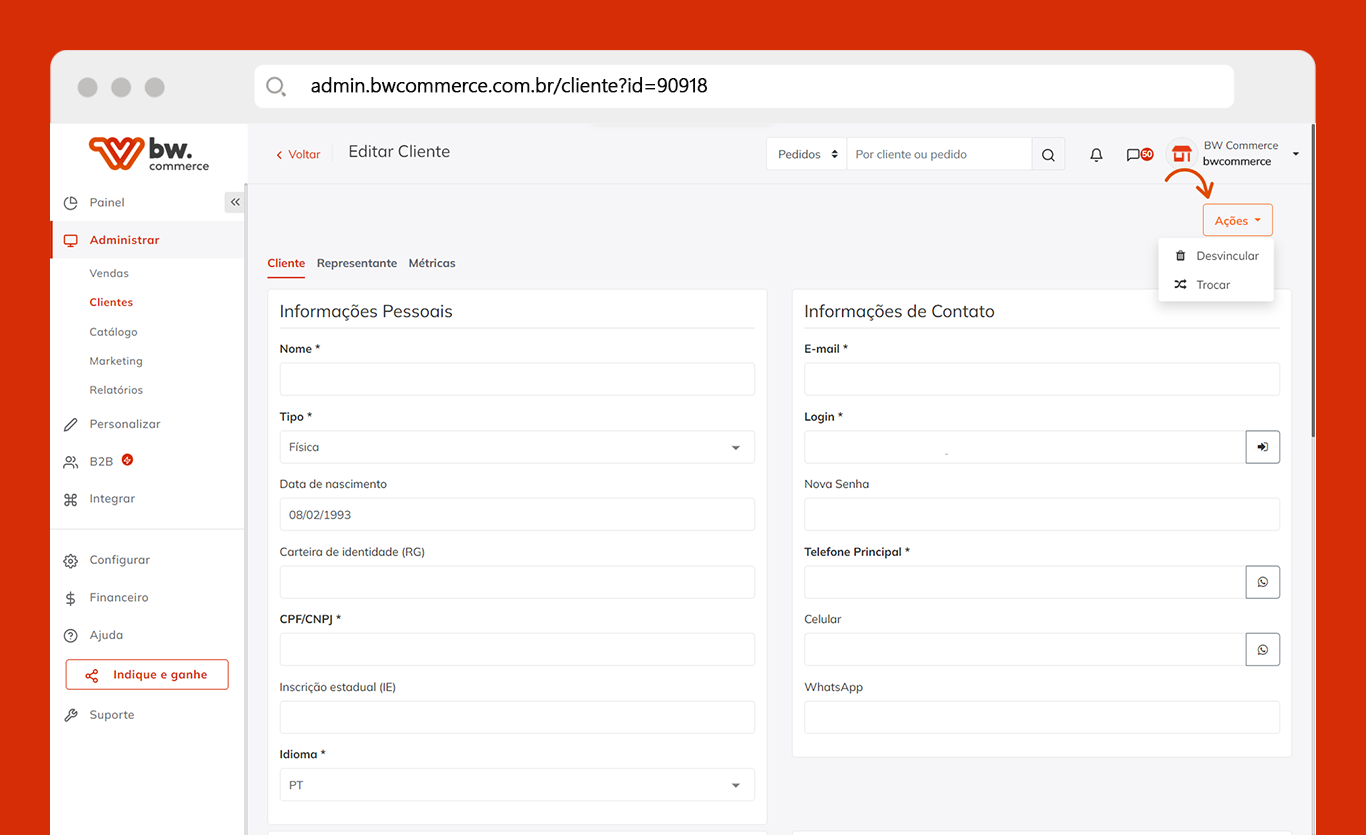The width and height of the screenshot is (1366, 835).
Task: Click the browser URL address bar text
Action: point(509,86)
